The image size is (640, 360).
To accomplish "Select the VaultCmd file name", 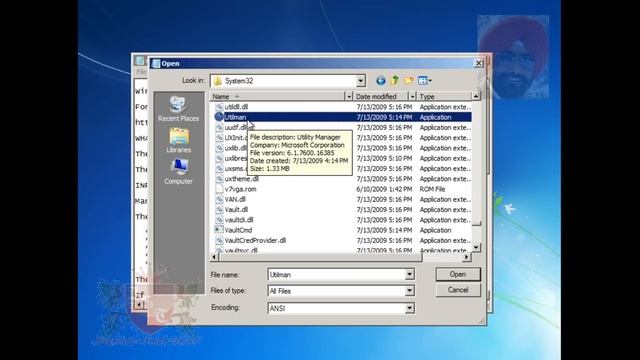I will 238,230.
